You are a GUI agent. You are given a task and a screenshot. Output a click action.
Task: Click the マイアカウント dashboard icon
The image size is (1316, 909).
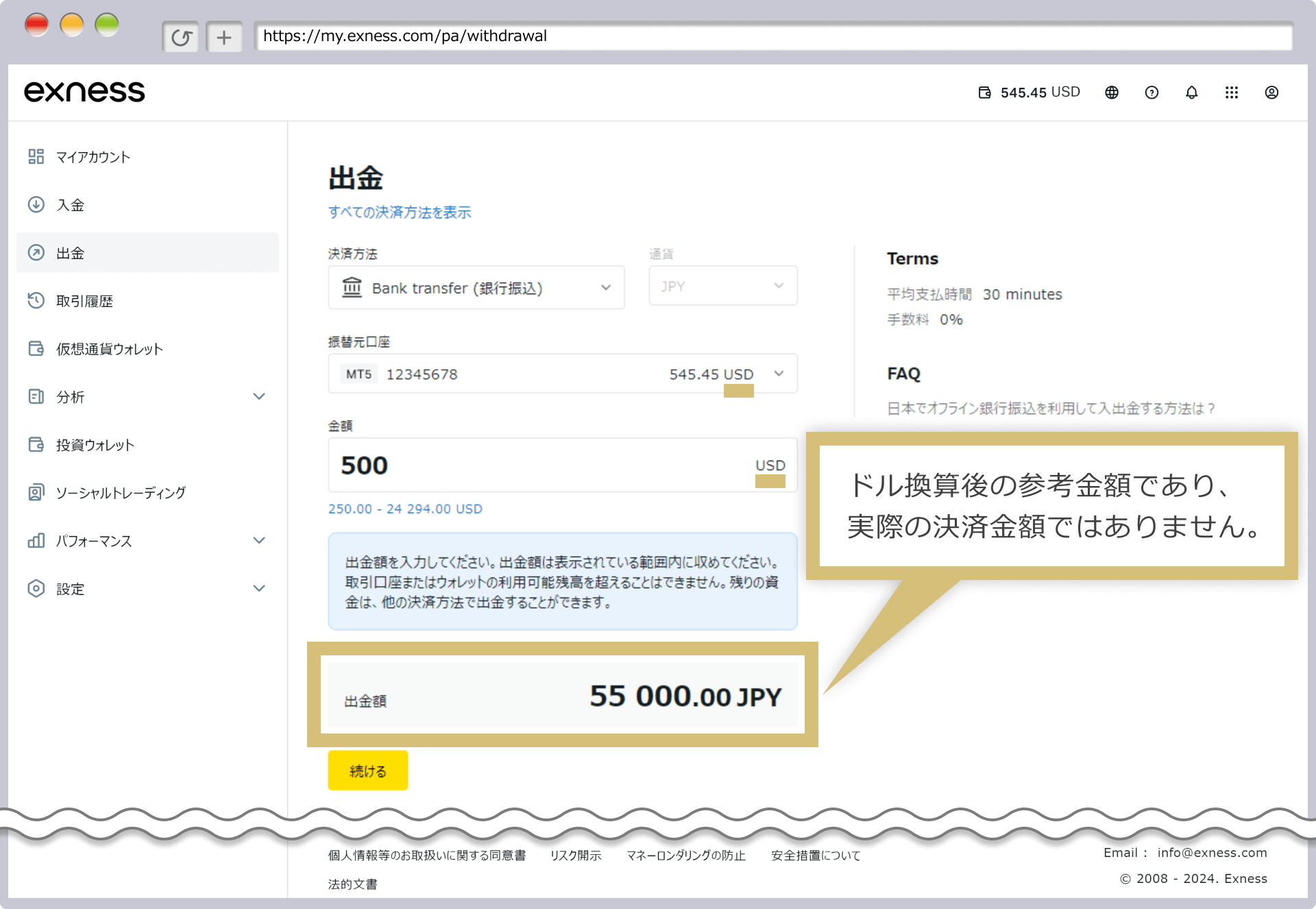pos(36,156)
